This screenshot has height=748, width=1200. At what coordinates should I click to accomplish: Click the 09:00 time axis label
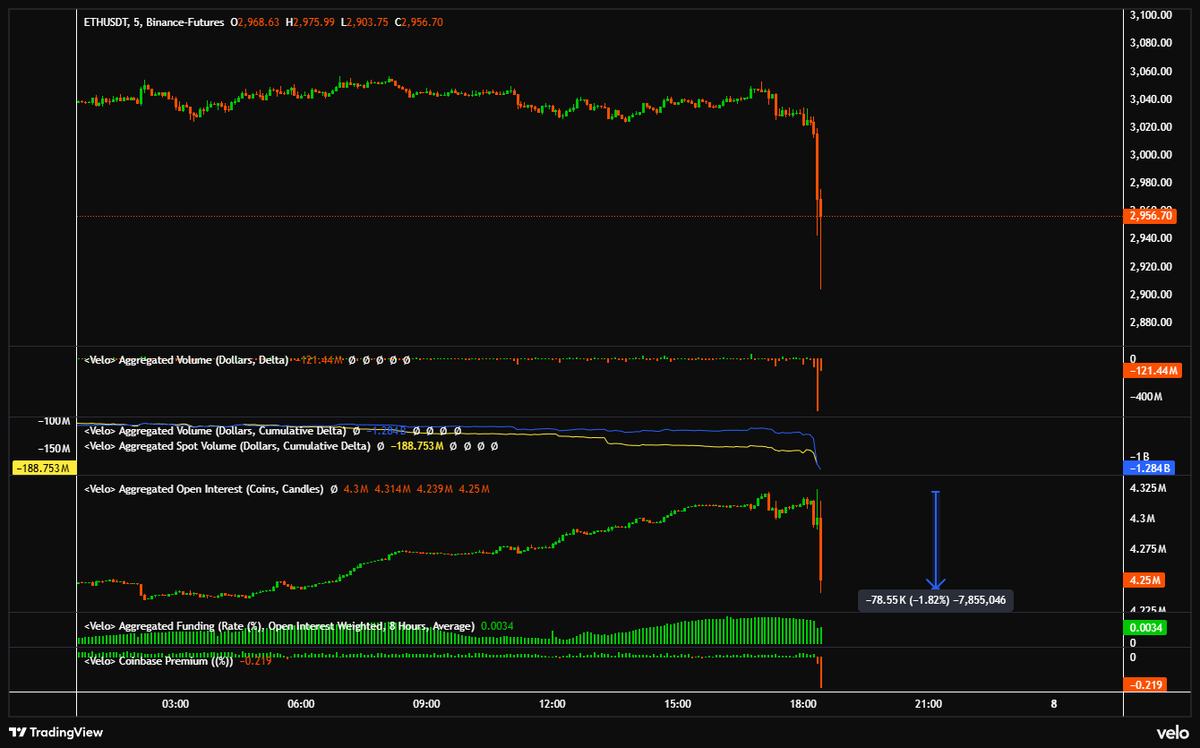(x=426, y=704)
